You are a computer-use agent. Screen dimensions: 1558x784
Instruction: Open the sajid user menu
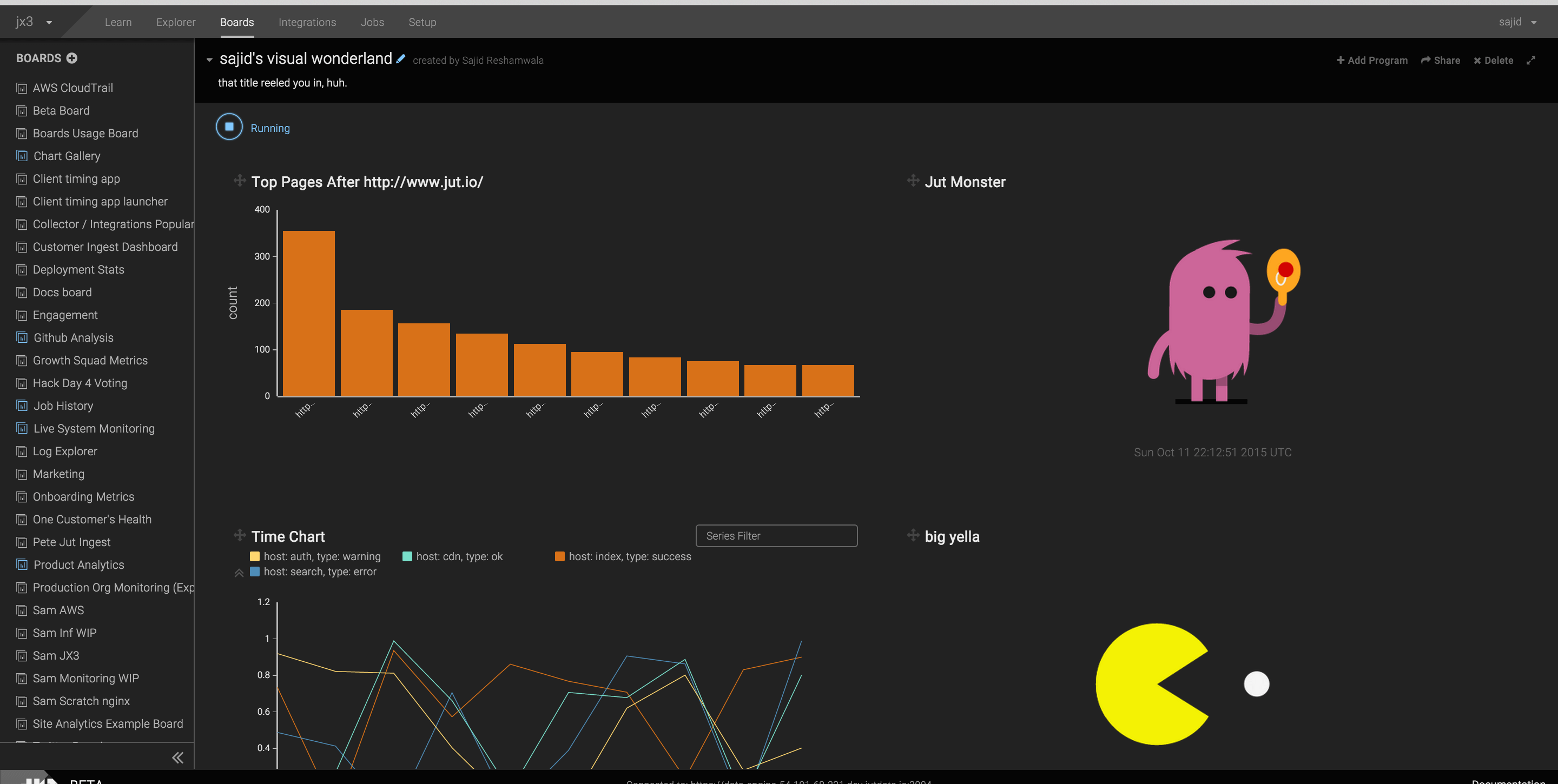click(1517, 22)
